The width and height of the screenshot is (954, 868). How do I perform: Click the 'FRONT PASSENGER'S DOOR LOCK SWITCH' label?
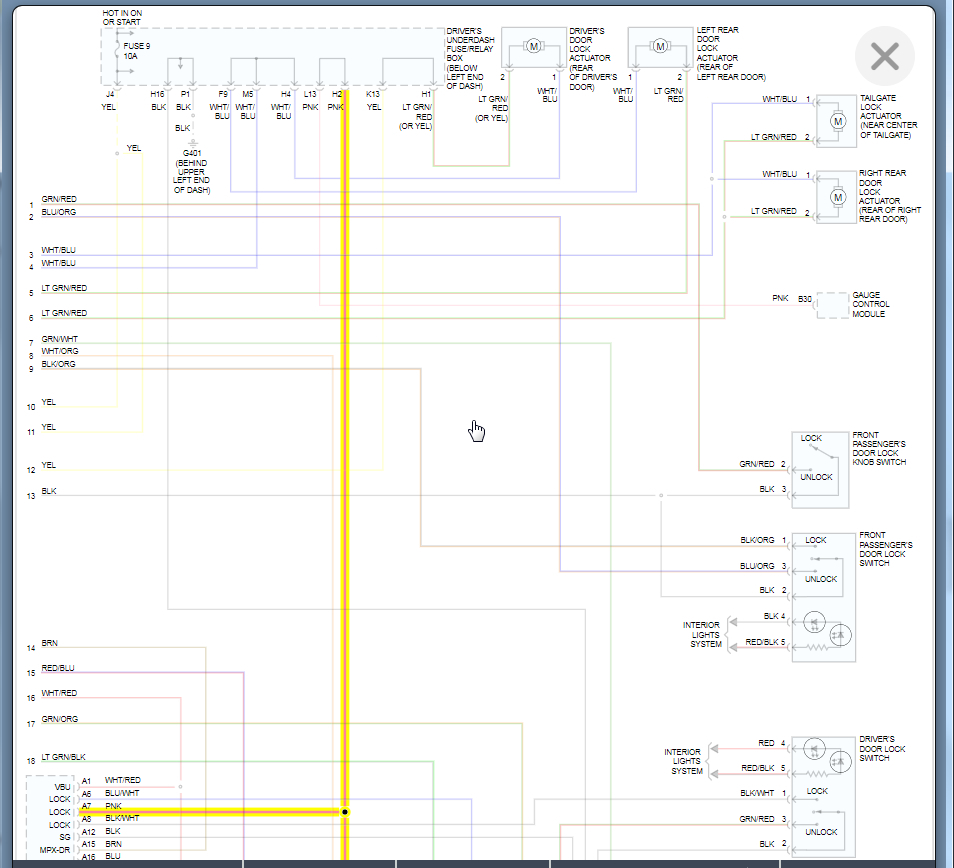point(886,549)
